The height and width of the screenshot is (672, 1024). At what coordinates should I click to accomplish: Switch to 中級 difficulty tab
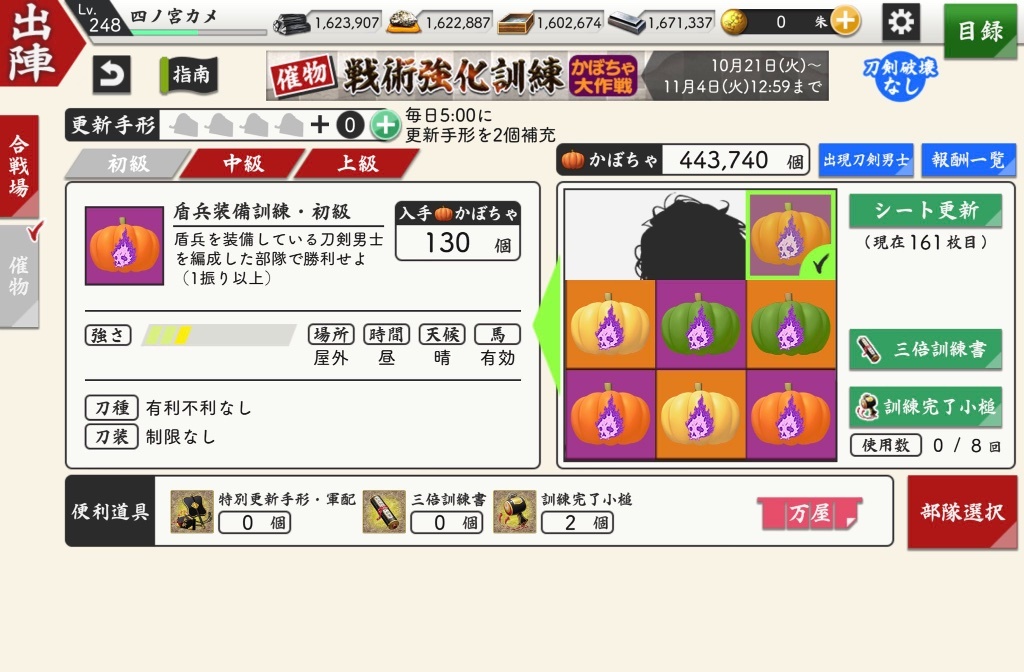(x=243, y=163)
